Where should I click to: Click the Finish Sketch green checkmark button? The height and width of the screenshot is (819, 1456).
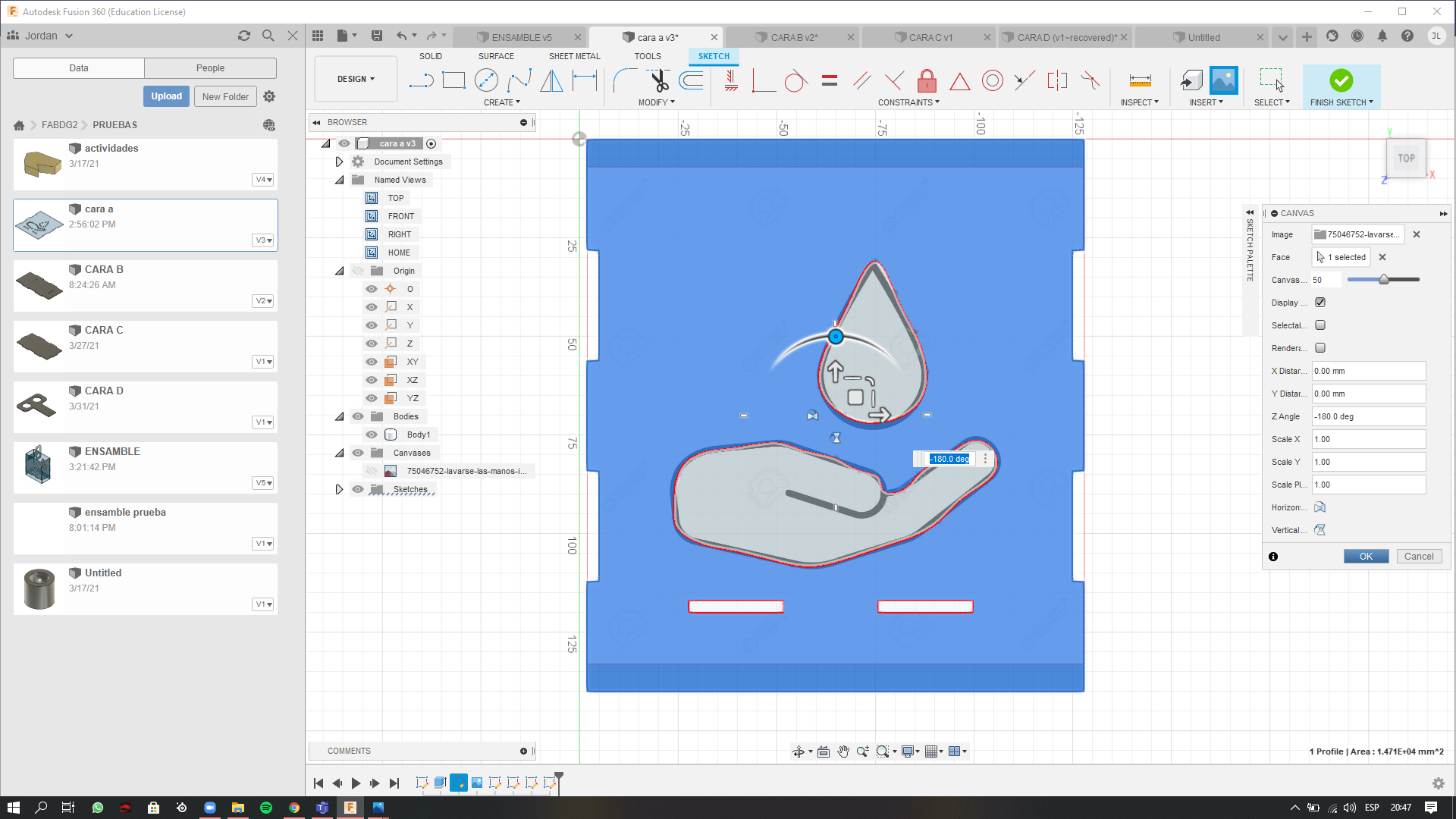coord(1340,79)
